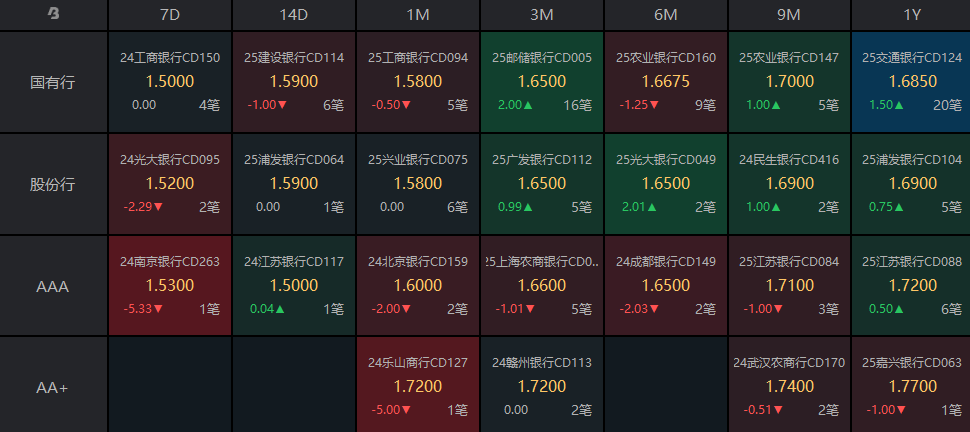Viewport: 970px width, 432px height.
Task: Open the 24乐山商行CD127 quote cell
Action: click(x=418, y=387)
